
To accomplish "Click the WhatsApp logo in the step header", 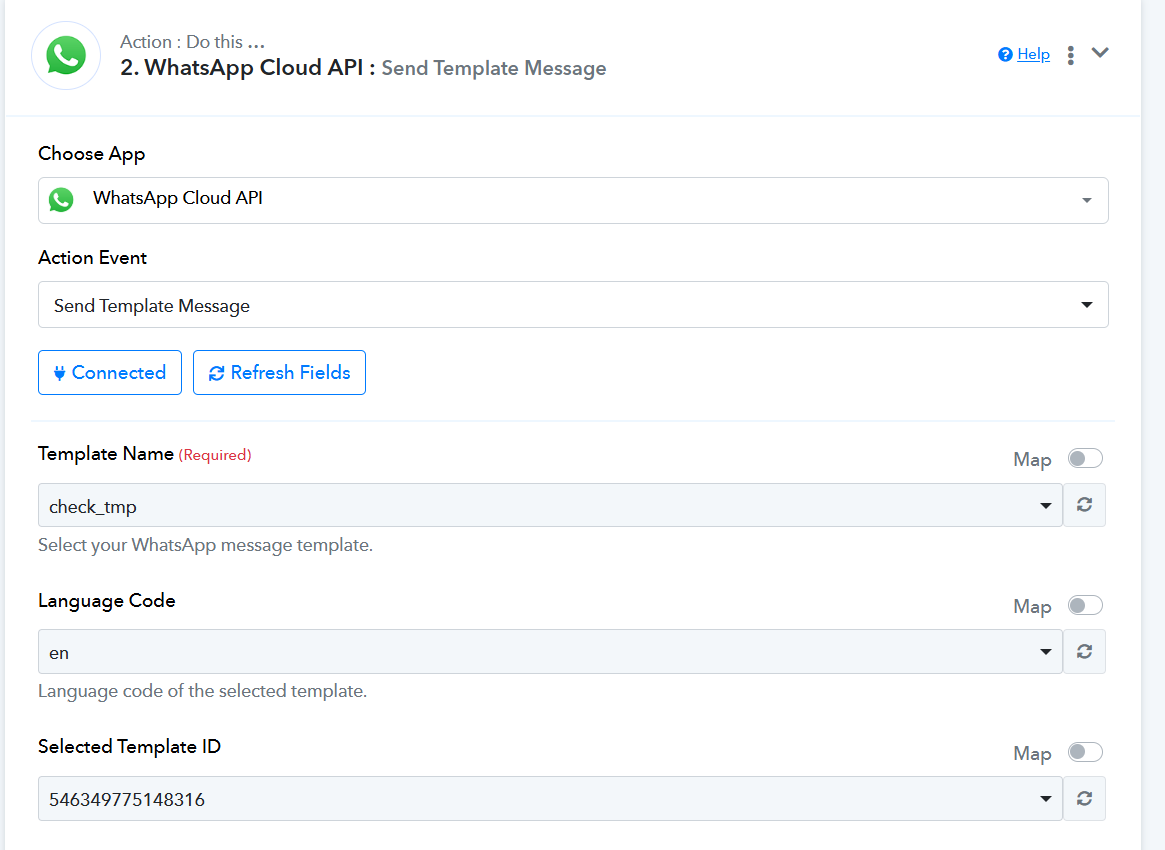I will pyautogui.click(x=66, y=56).
